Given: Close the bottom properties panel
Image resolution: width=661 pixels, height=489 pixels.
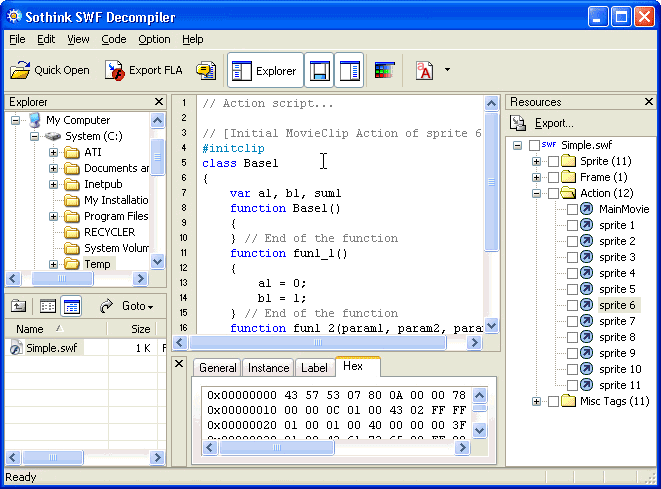Looking at the screenshot, I should (x=179, y=363).
